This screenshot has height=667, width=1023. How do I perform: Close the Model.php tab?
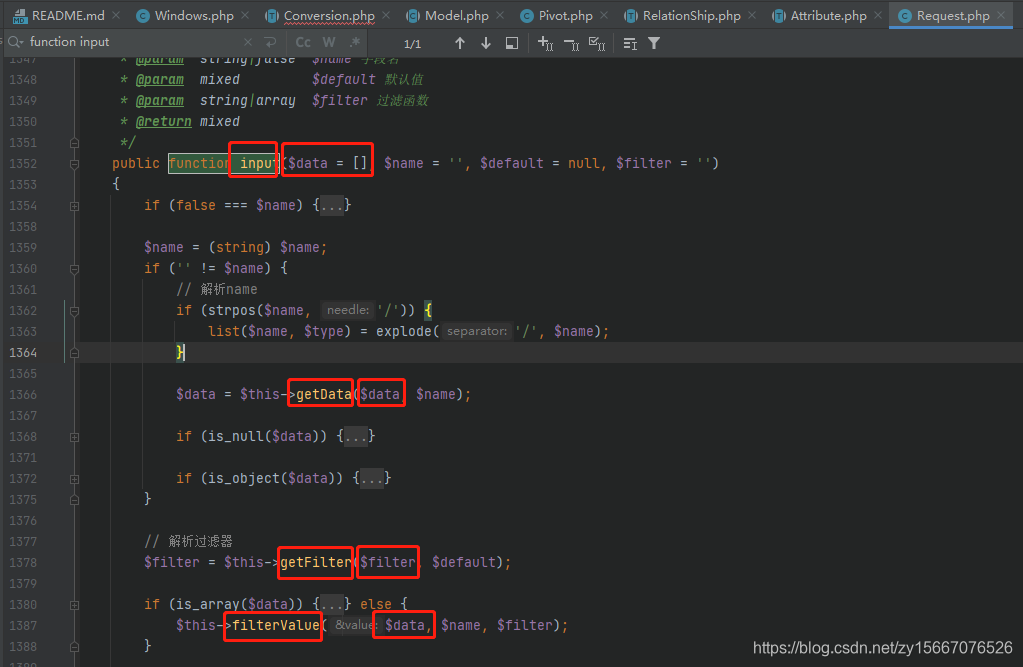click(x=500, y=15)
